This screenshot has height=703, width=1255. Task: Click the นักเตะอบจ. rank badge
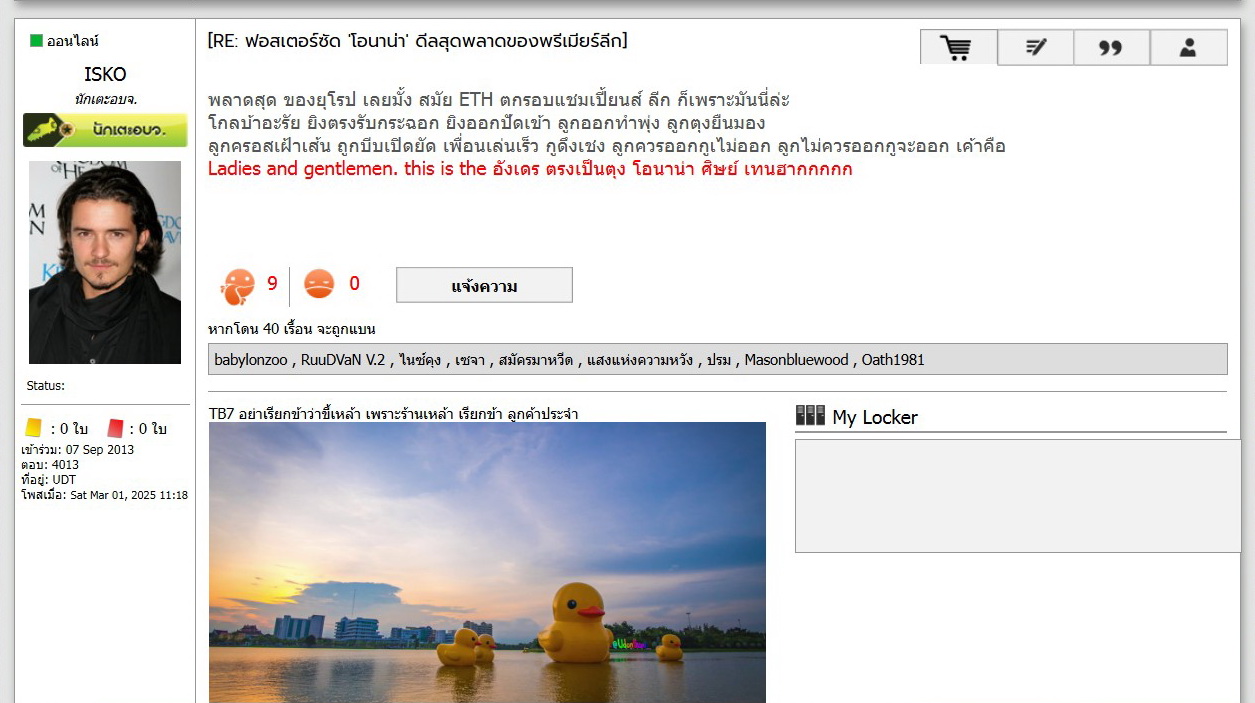[105, 130]
